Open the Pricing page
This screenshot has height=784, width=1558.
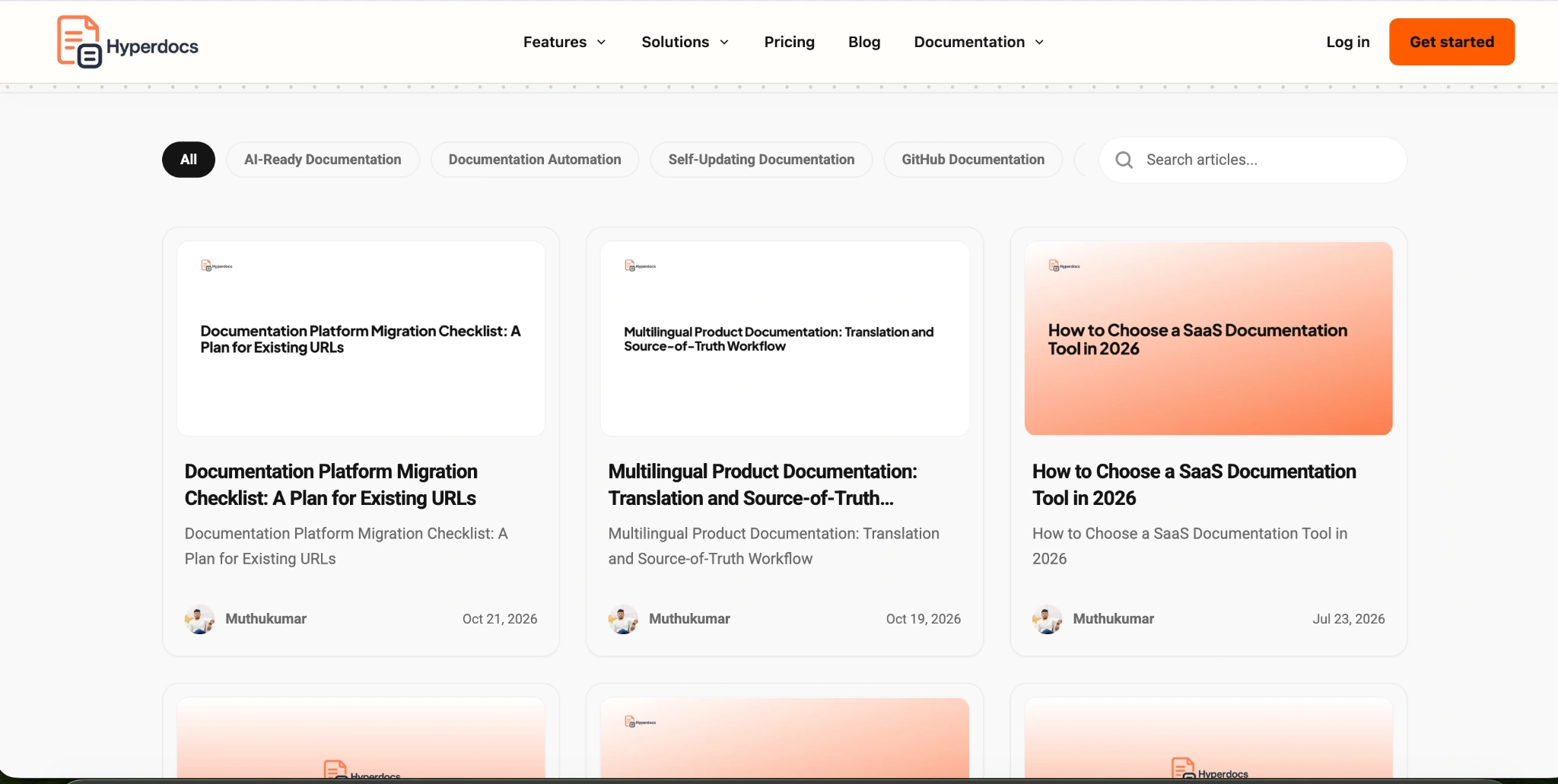789,42
